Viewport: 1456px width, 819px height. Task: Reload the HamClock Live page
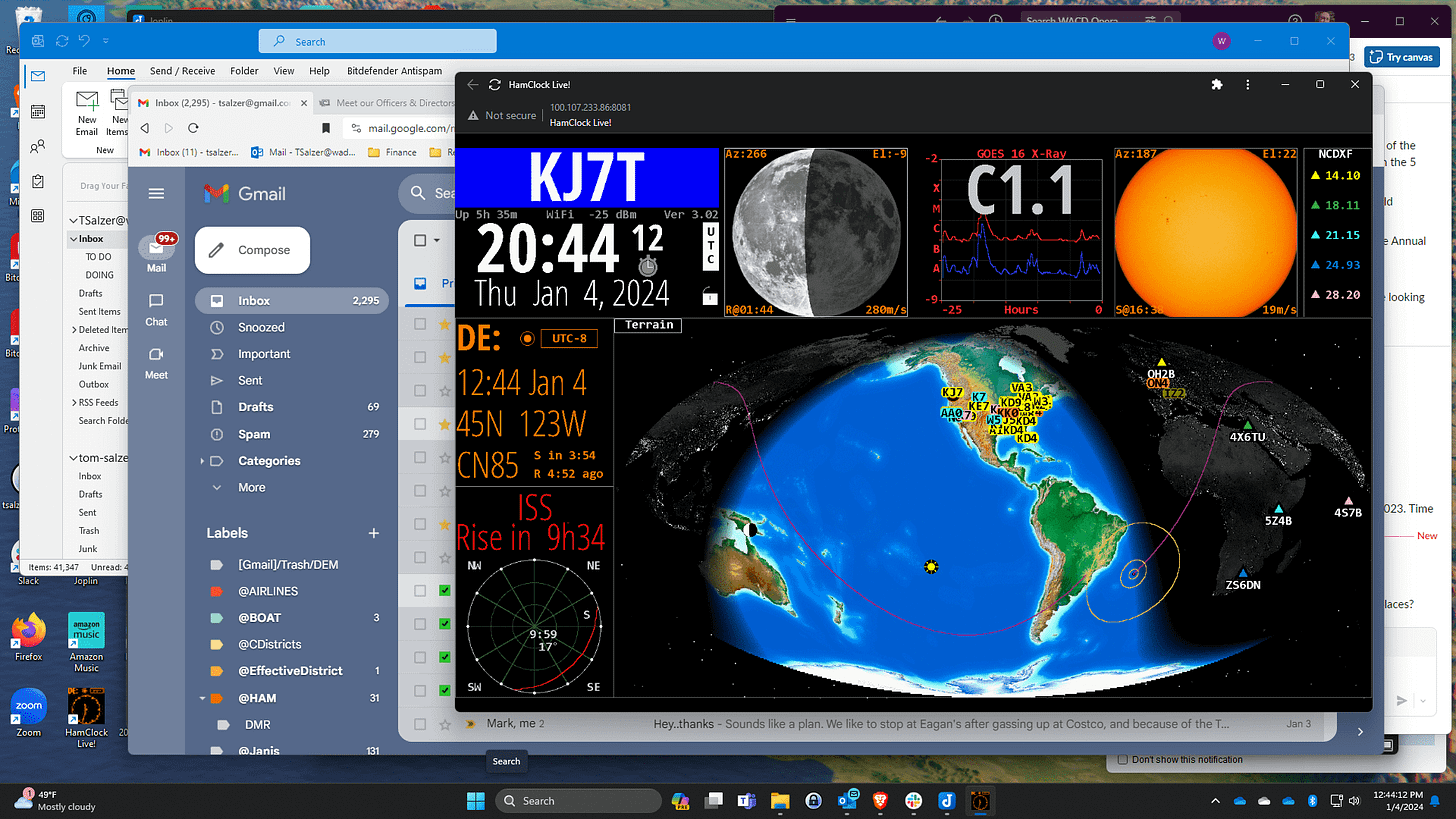(x=494, y=85)
